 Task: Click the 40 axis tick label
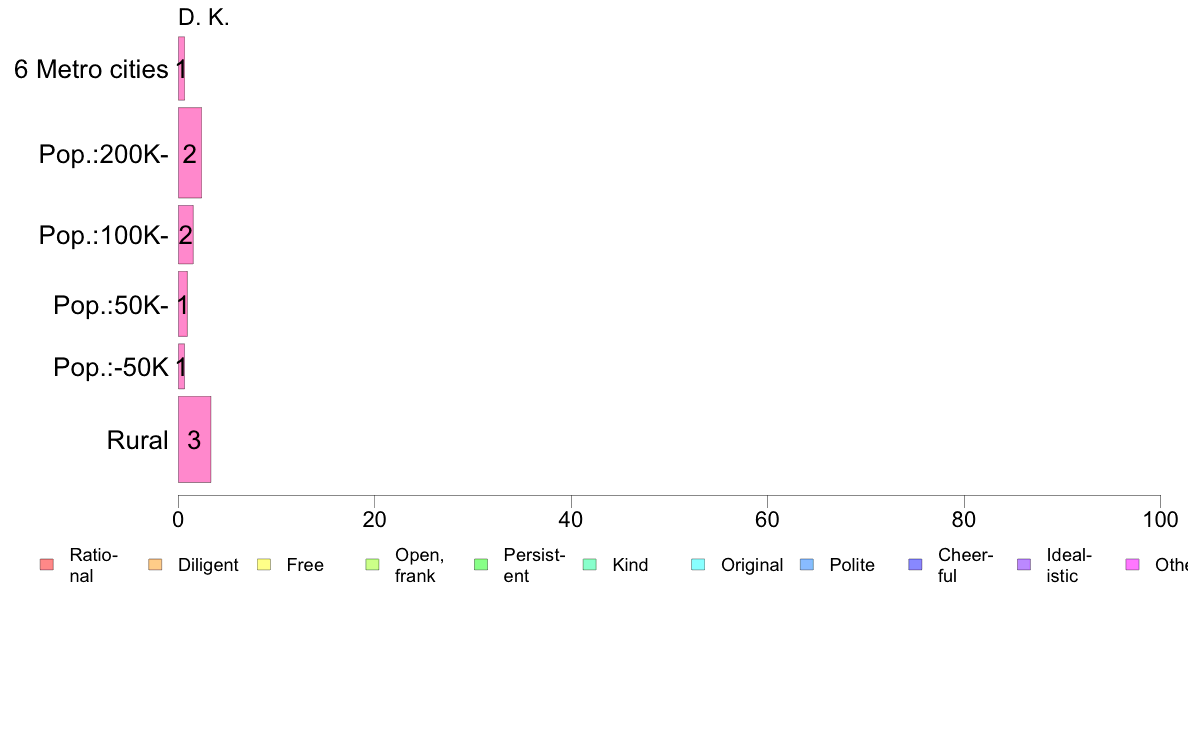571,519
